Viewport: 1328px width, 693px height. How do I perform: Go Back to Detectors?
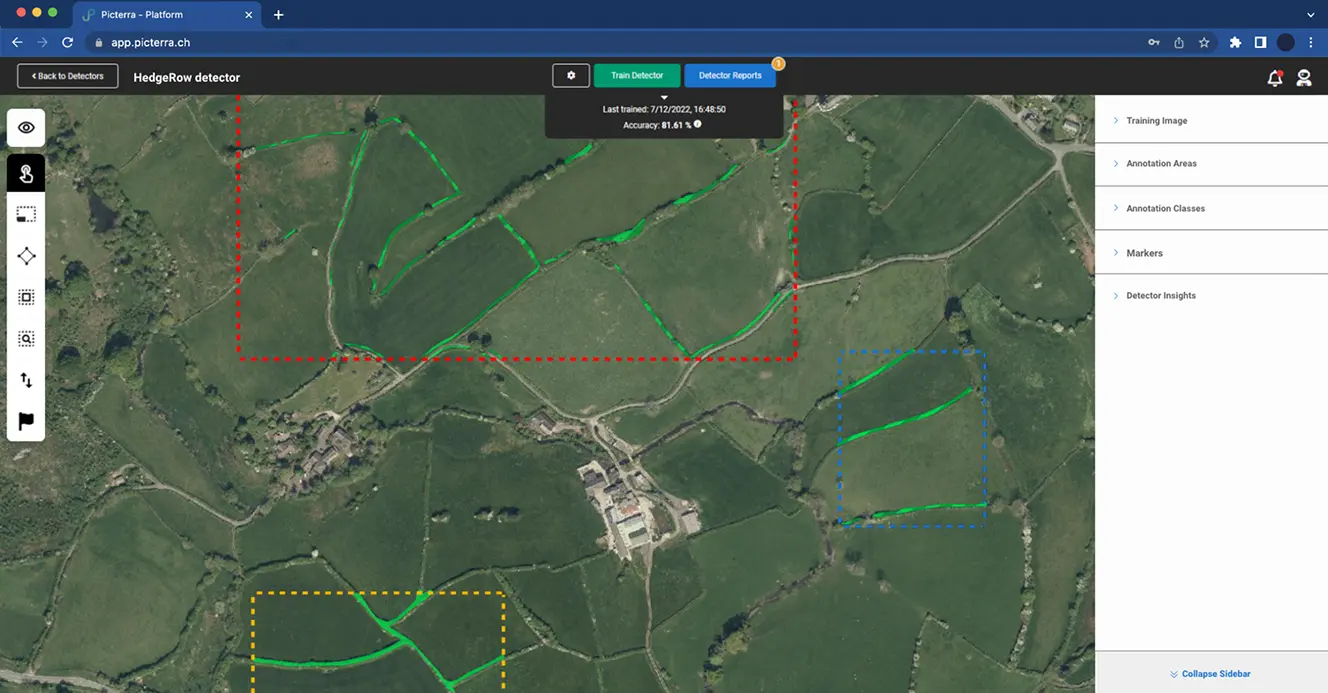coord(68,76)
